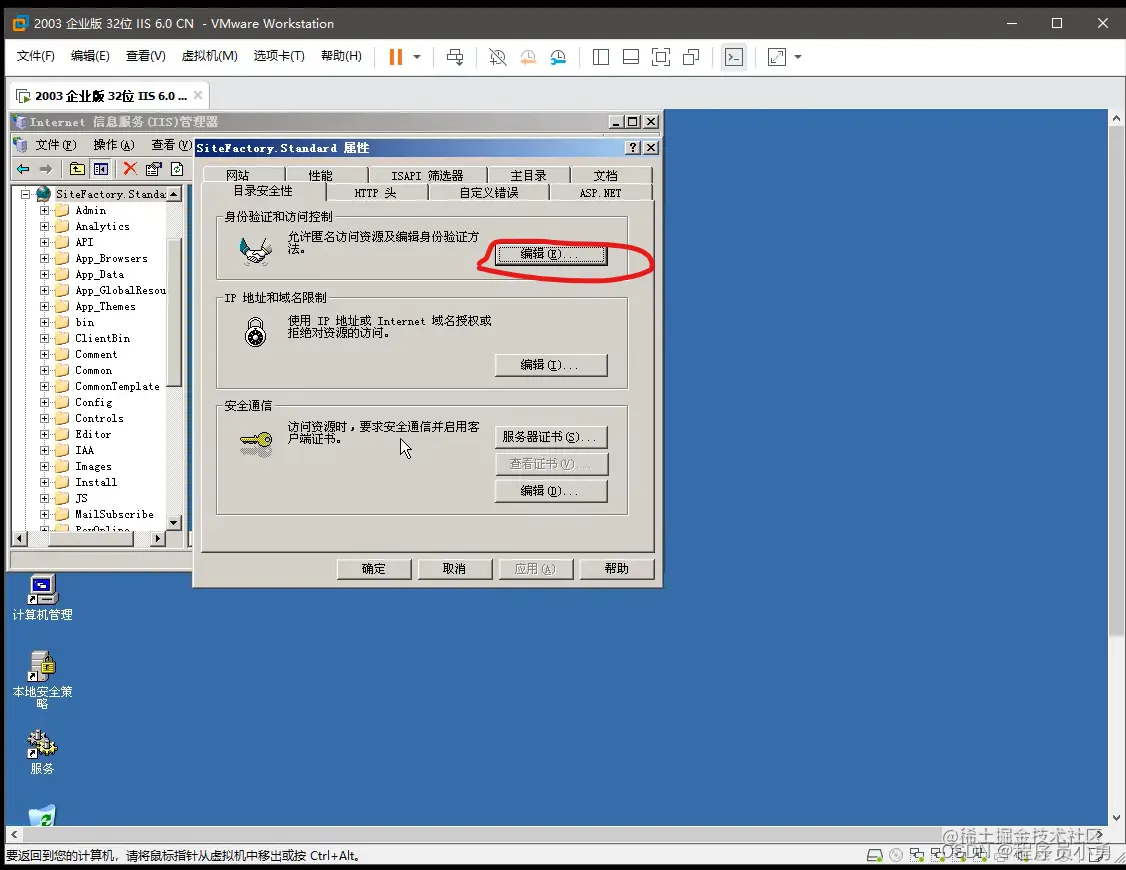Switch to the HTTP 头 tab
1126x870 pixels.
pos(376,192)
